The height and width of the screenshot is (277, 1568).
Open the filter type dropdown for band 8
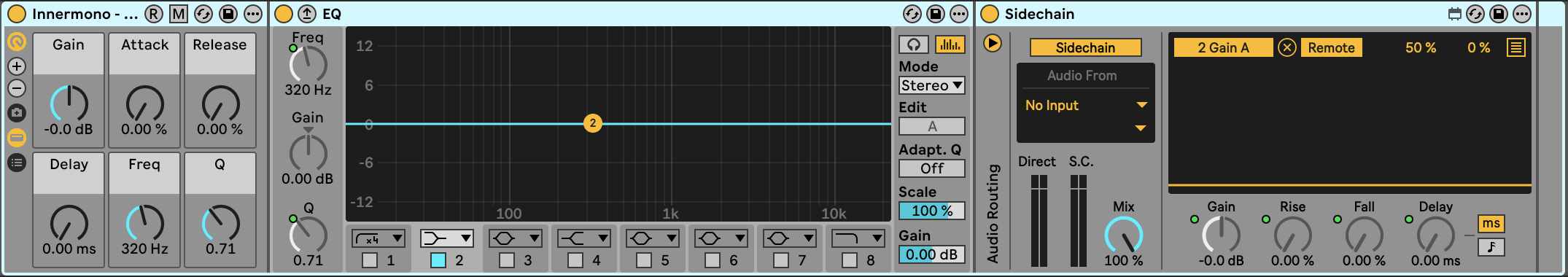858,238
